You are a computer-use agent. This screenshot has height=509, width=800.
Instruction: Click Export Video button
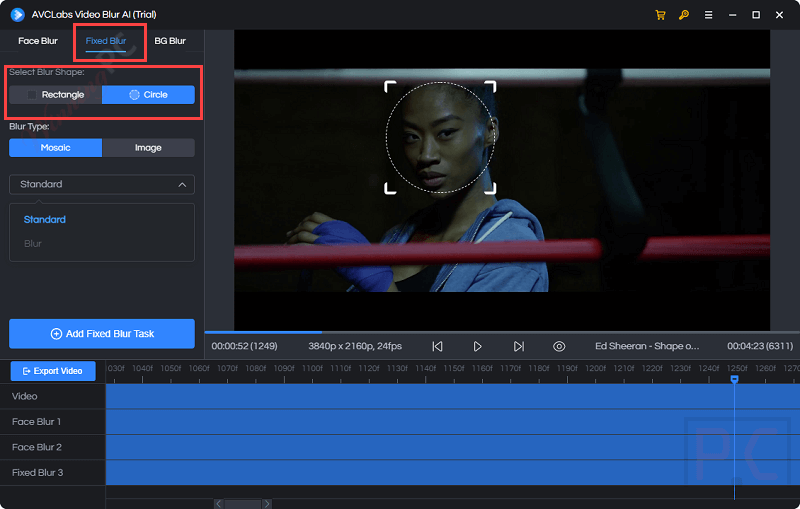point(53,371)
